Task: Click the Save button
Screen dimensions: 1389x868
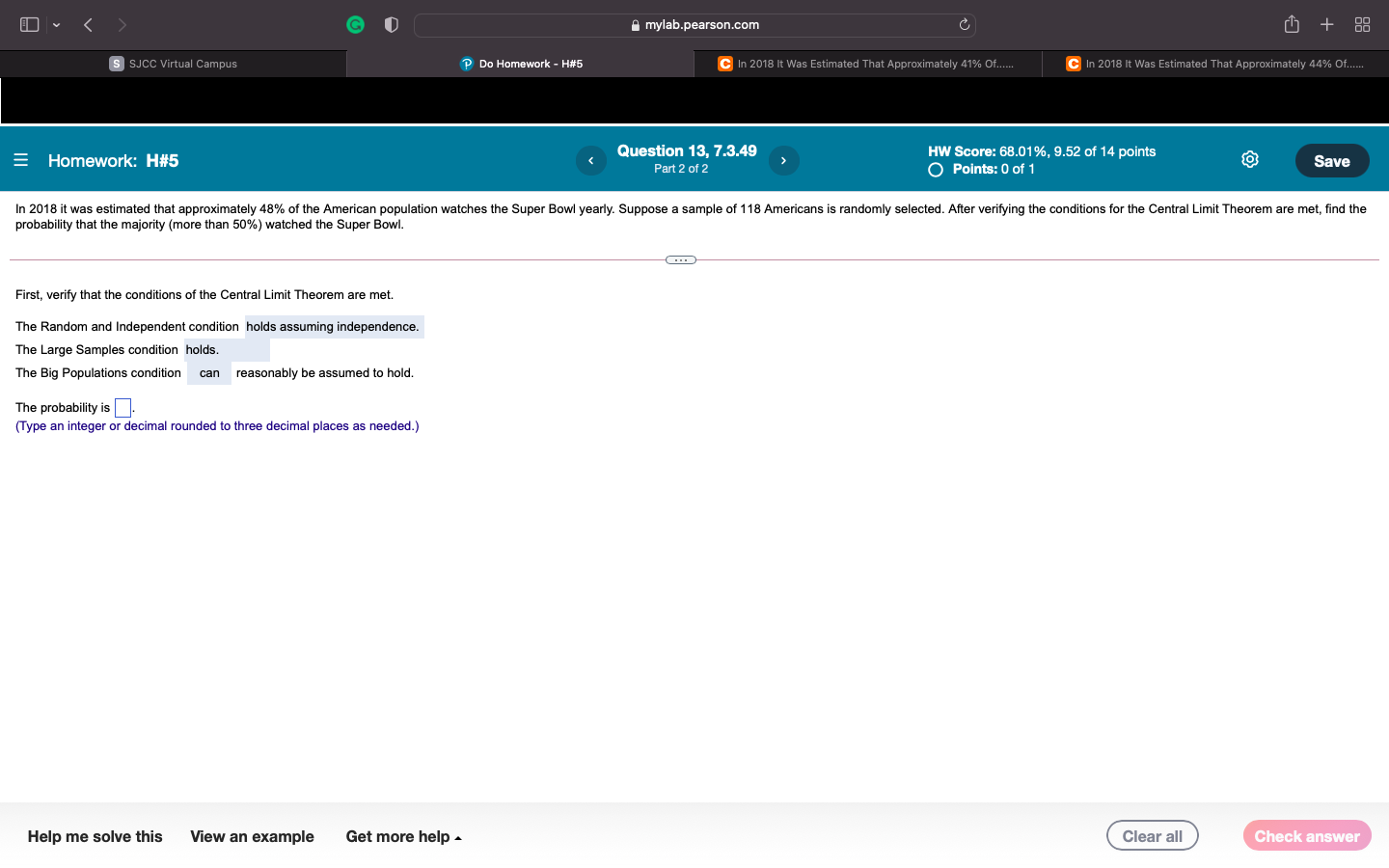Action: pyautogui.click(x=1332, y=161)
